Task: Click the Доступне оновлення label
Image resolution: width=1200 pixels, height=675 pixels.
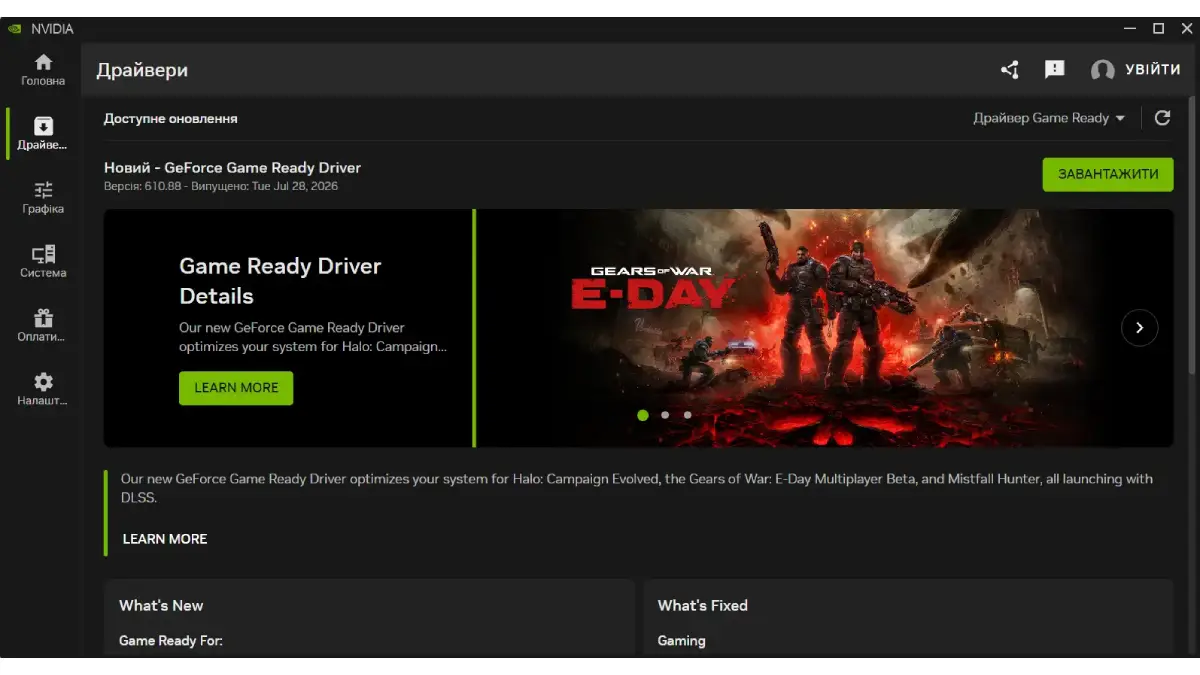Action: 171,118
